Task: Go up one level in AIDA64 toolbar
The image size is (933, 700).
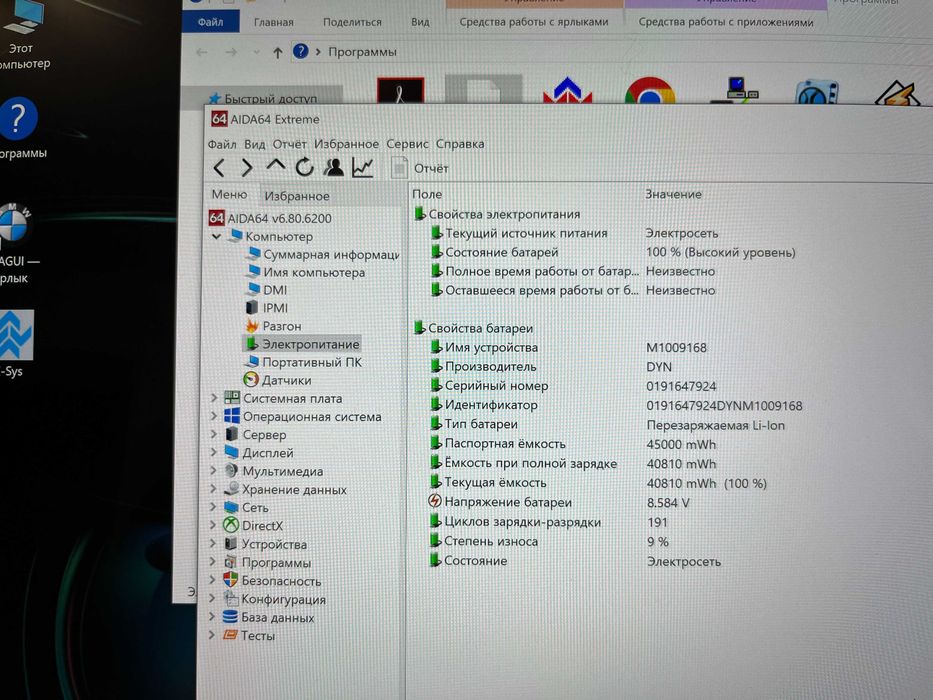Action: click(x=275, y=166)
